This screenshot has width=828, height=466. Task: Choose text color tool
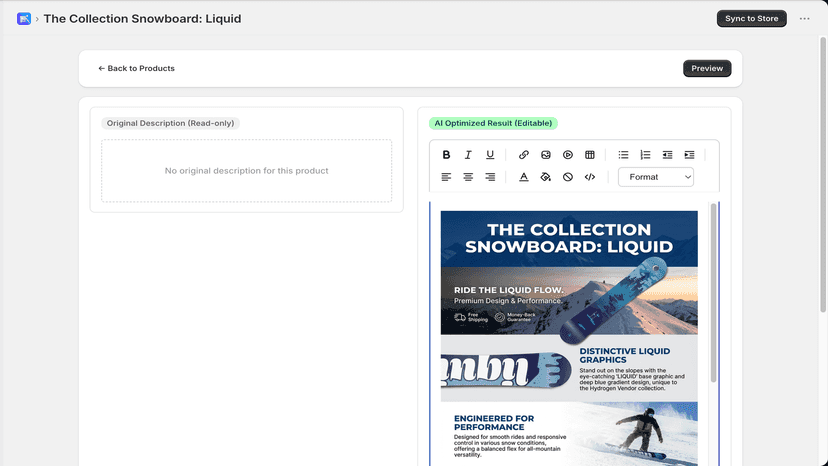click(524, 177)
